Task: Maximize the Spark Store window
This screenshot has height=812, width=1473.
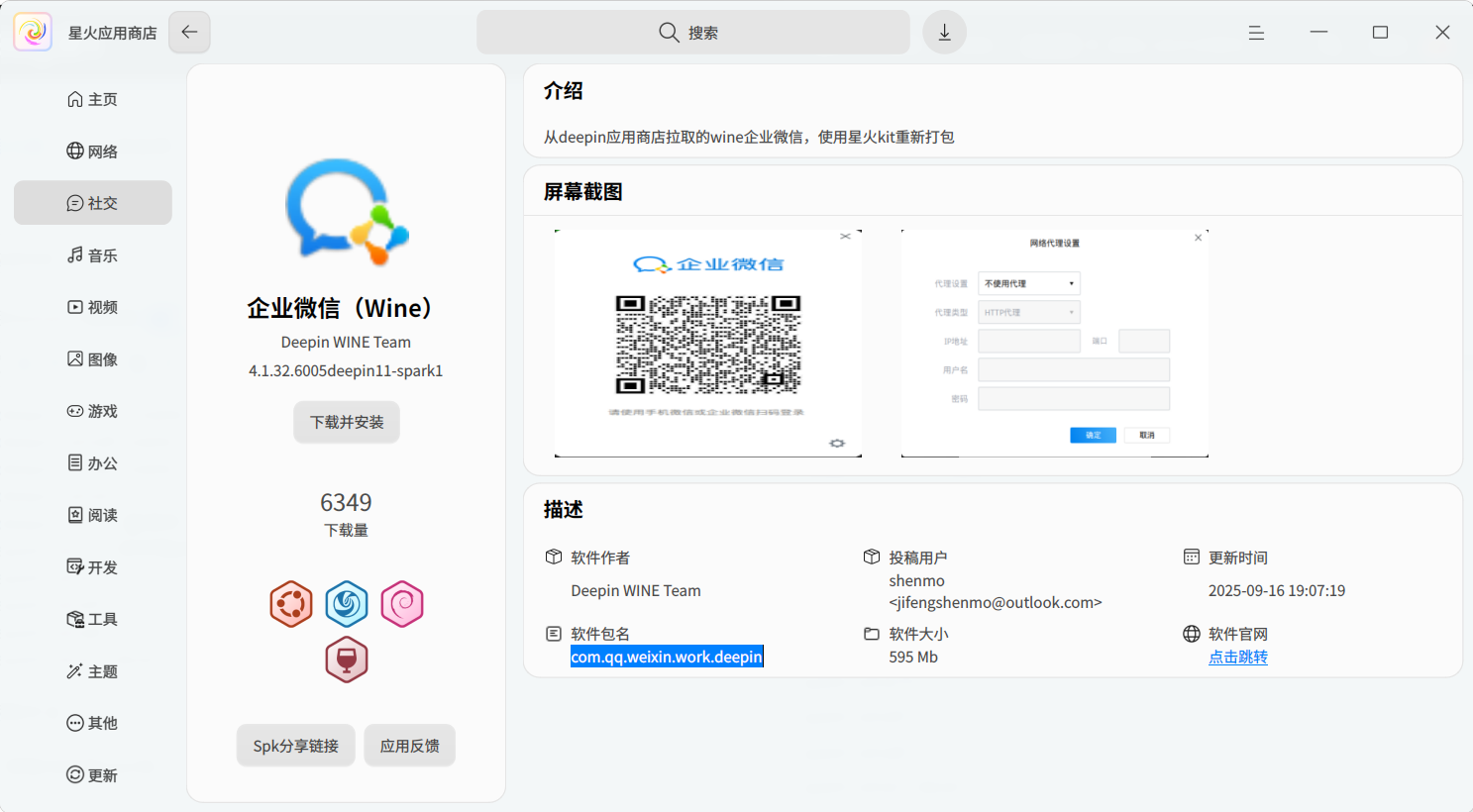Action: pyautogui.click(x=1380, y=33)
